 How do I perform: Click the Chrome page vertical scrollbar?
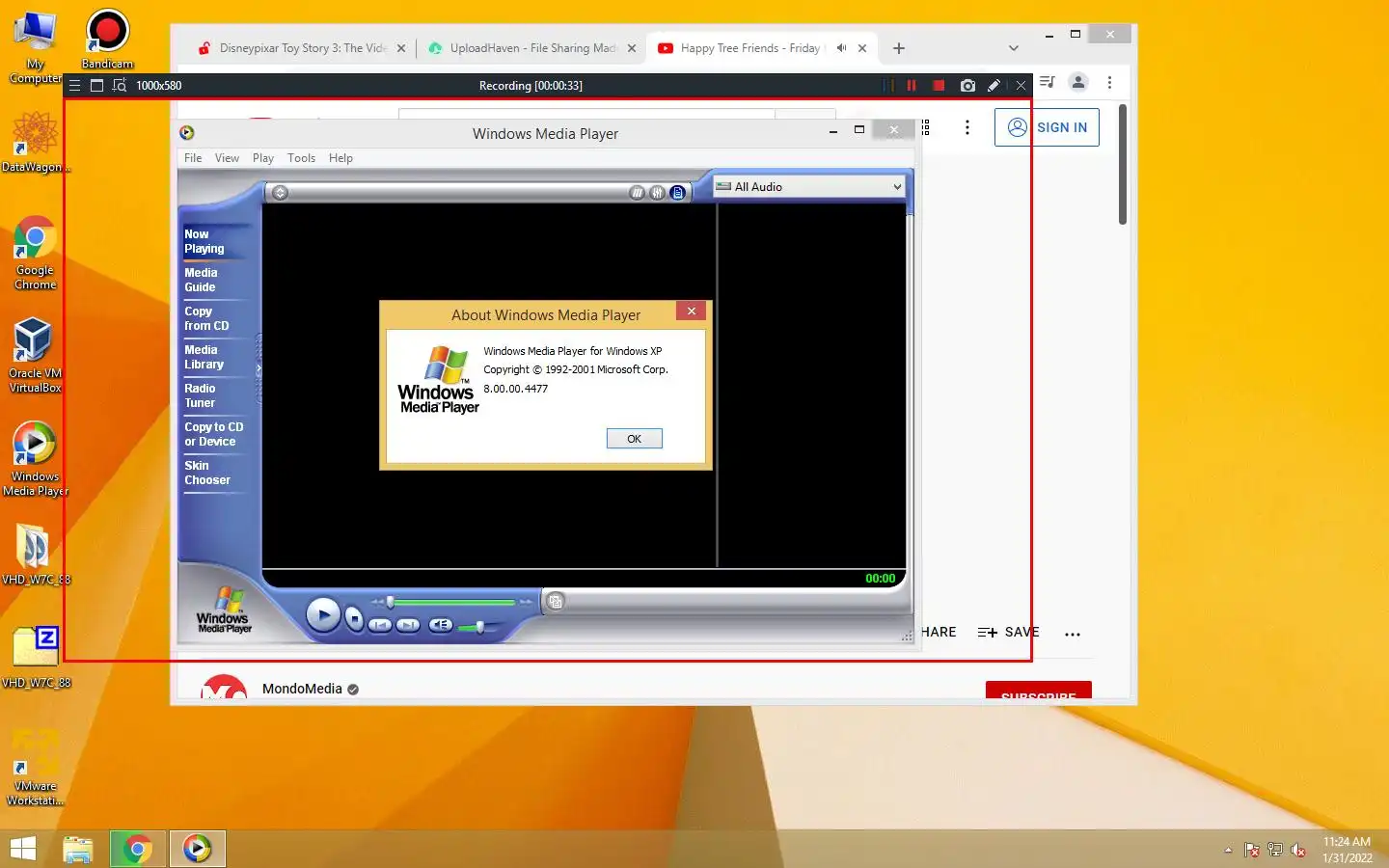pyautogui.click(x=1122, y=164)
